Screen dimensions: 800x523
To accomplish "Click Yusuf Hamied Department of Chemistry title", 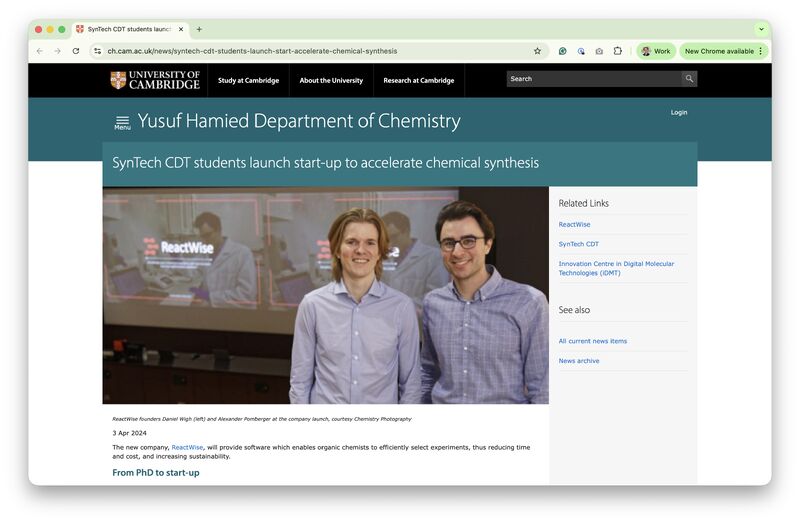I will point(299,121).
